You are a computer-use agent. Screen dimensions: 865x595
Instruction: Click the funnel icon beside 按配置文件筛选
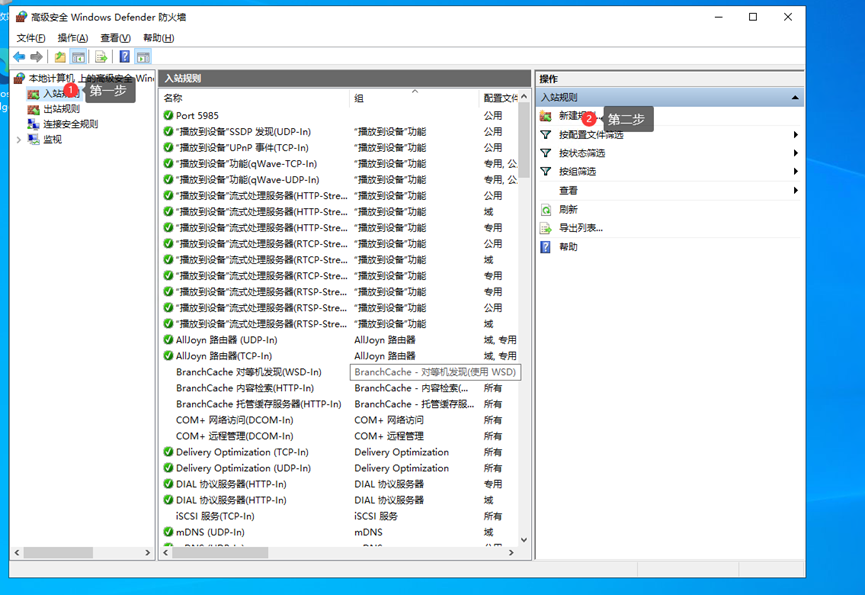[x=546, y=135]
